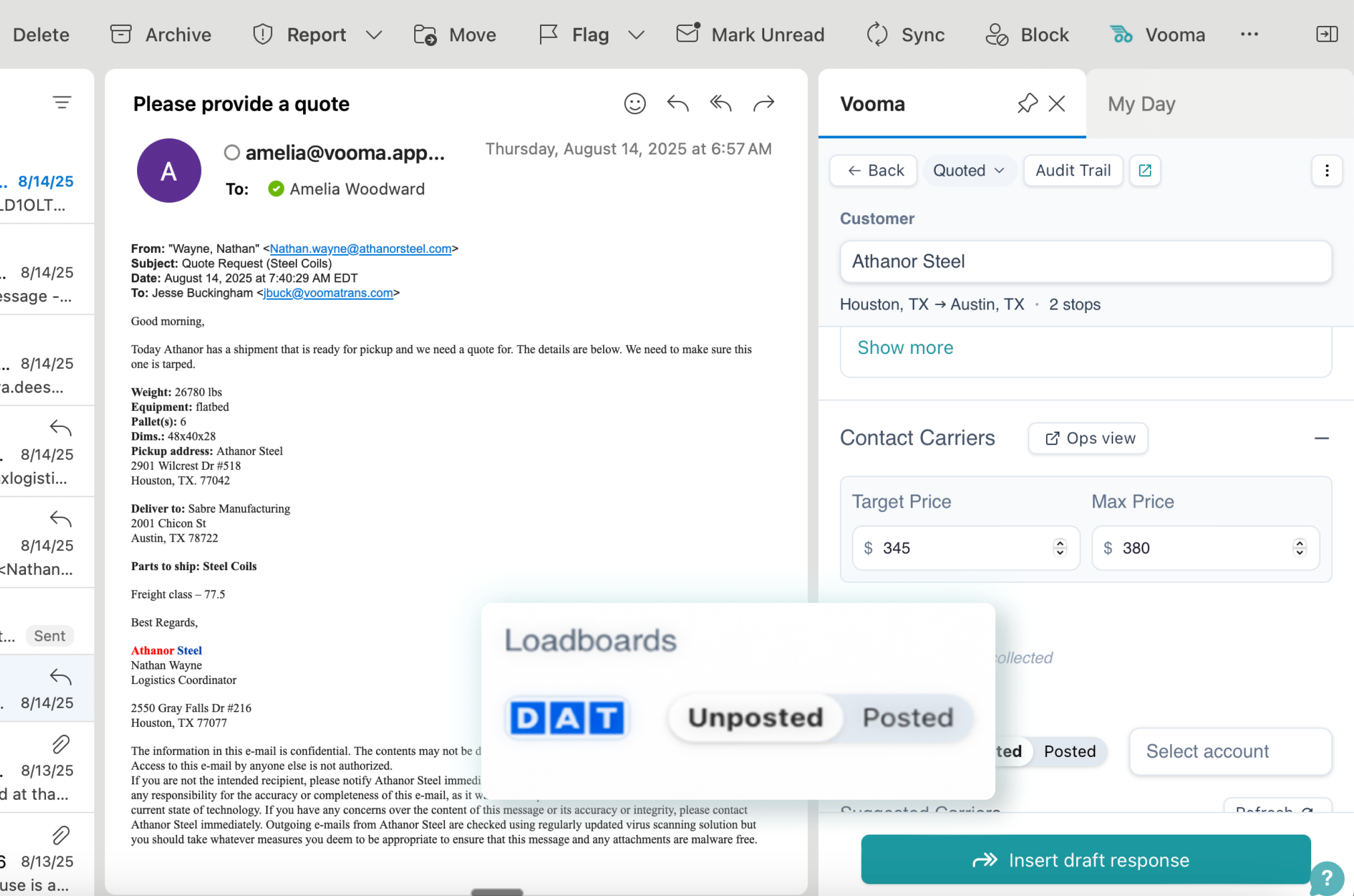Screen dimensions: 1354x896
Task: Sync the mailbox
Action: click(x=905, y=35)
